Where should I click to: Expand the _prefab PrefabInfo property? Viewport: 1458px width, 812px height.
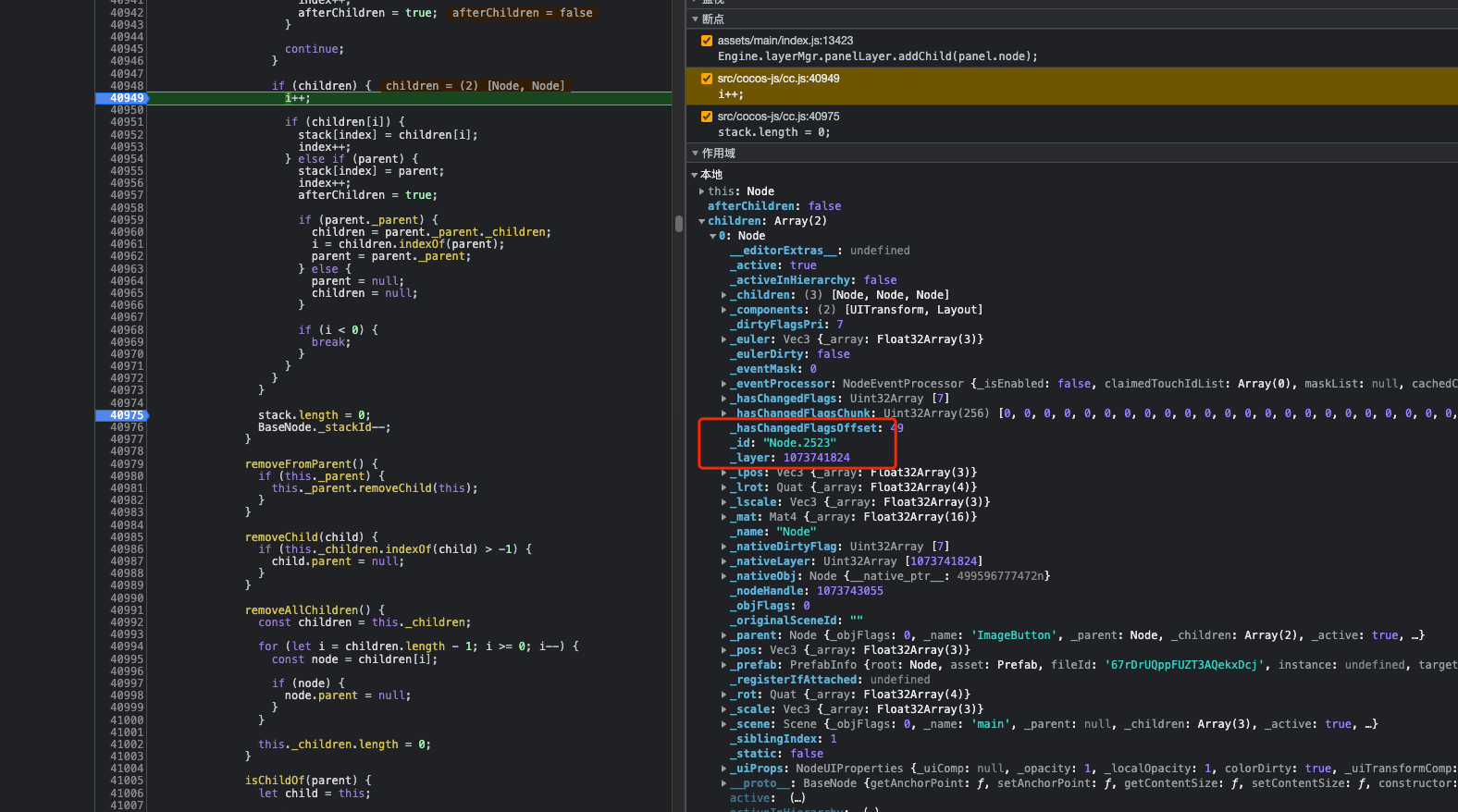coord(723,665)
